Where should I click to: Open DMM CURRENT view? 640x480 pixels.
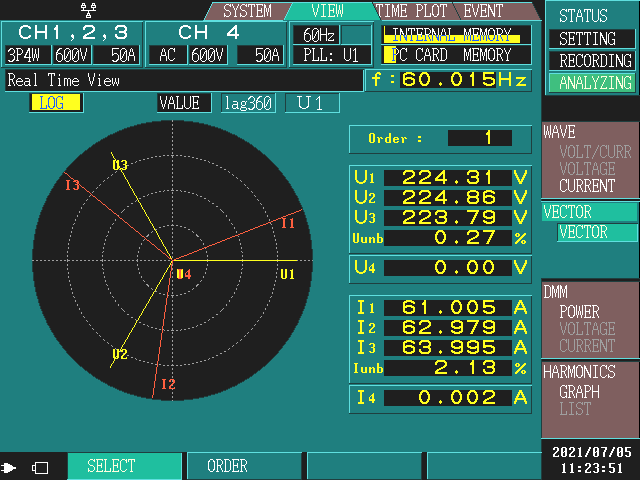pyautogui.click(x=587, y=346)
